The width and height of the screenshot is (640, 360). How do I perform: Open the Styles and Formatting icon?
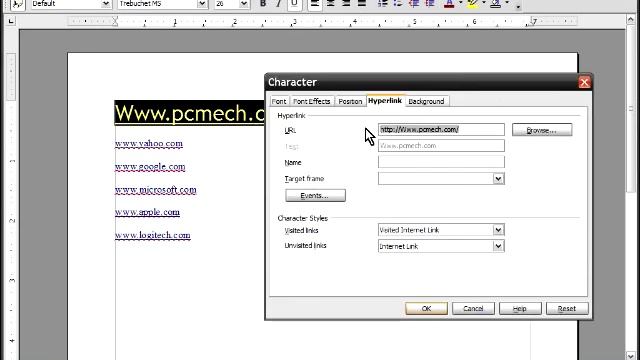(x=17, y=4)
